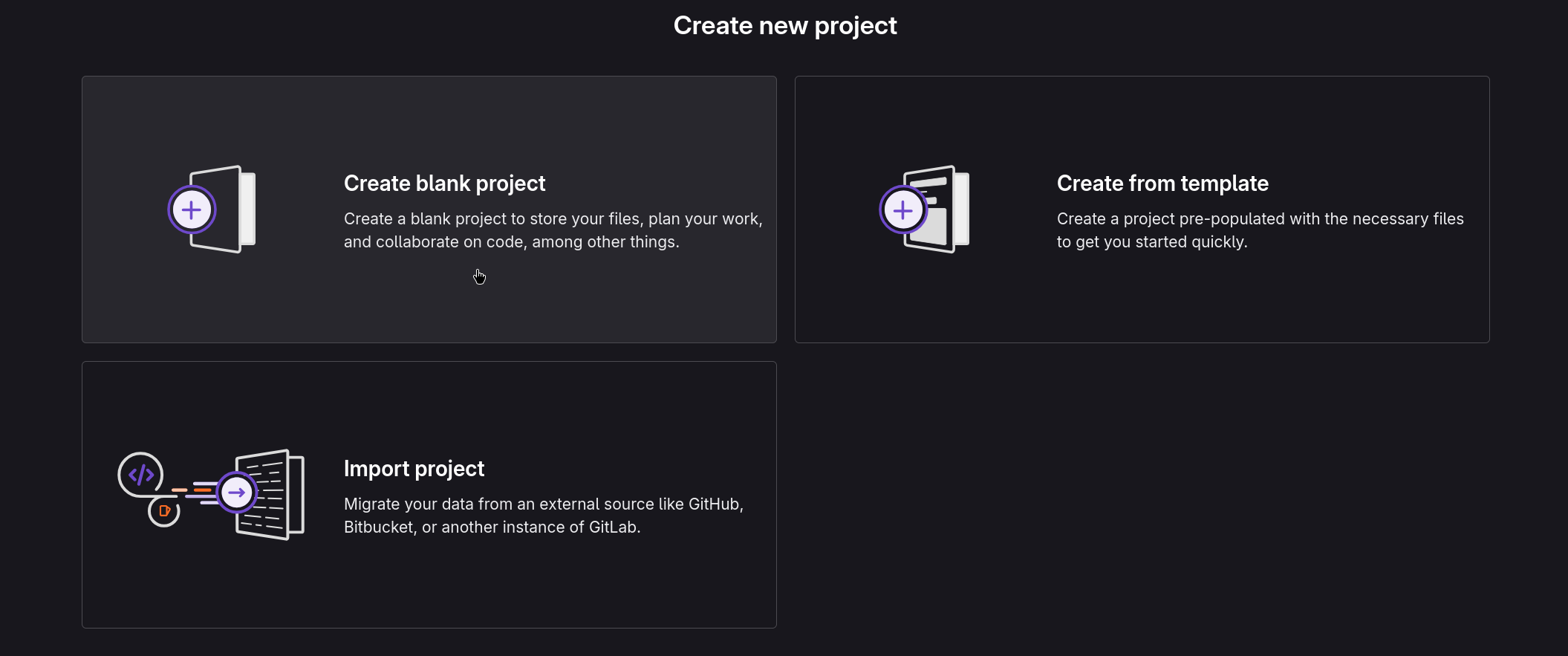Click the purple arrow circle in import icon

(x=237, y=492)
